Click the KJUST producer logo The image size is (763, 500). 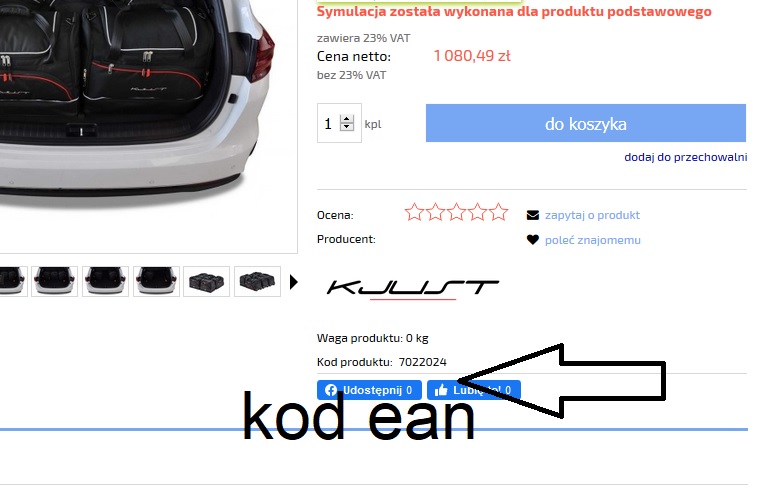coord(412,289)
